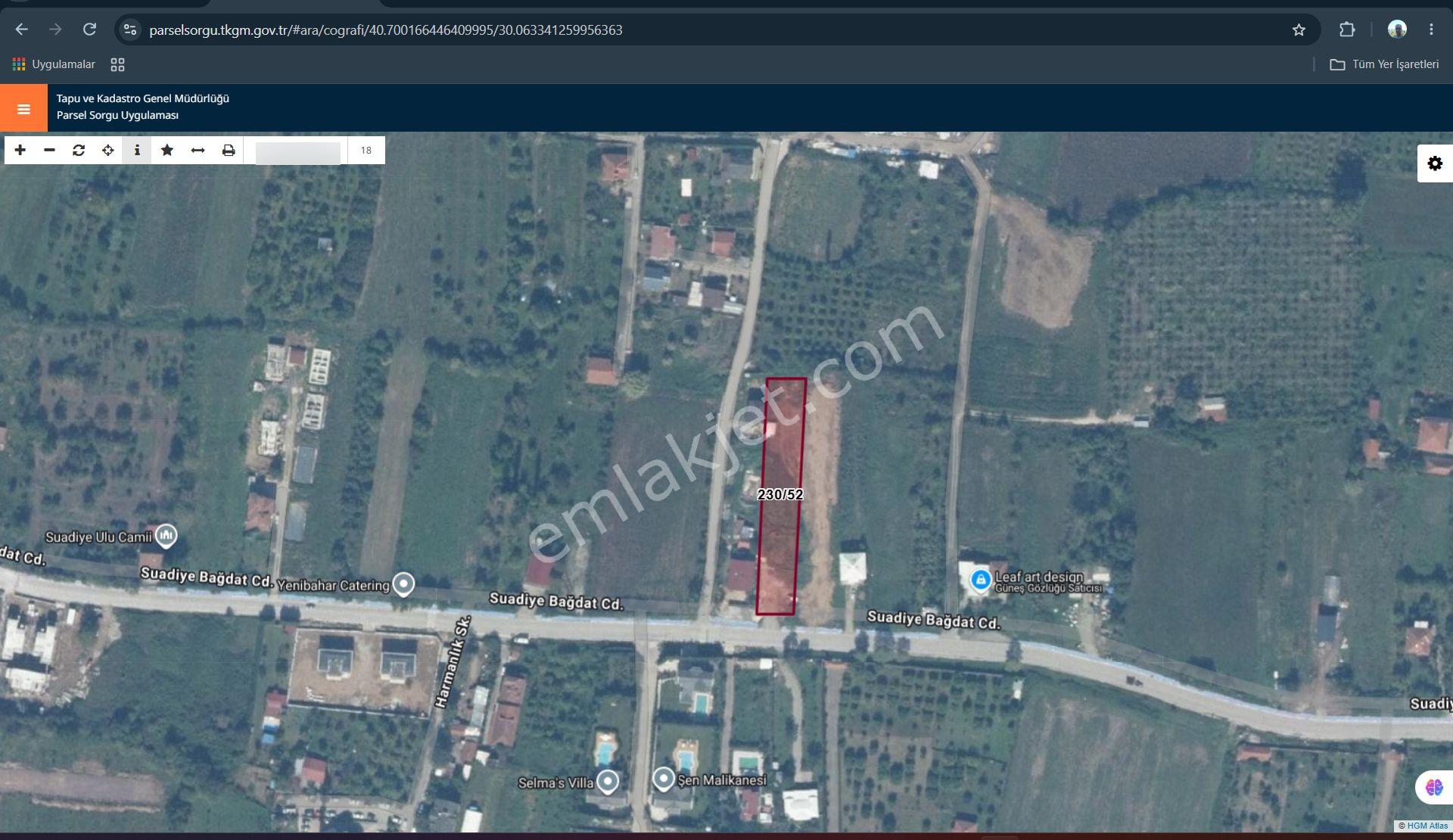
Task: Click Yenibahar Catering location pin
Action: [x=404, y=583]
